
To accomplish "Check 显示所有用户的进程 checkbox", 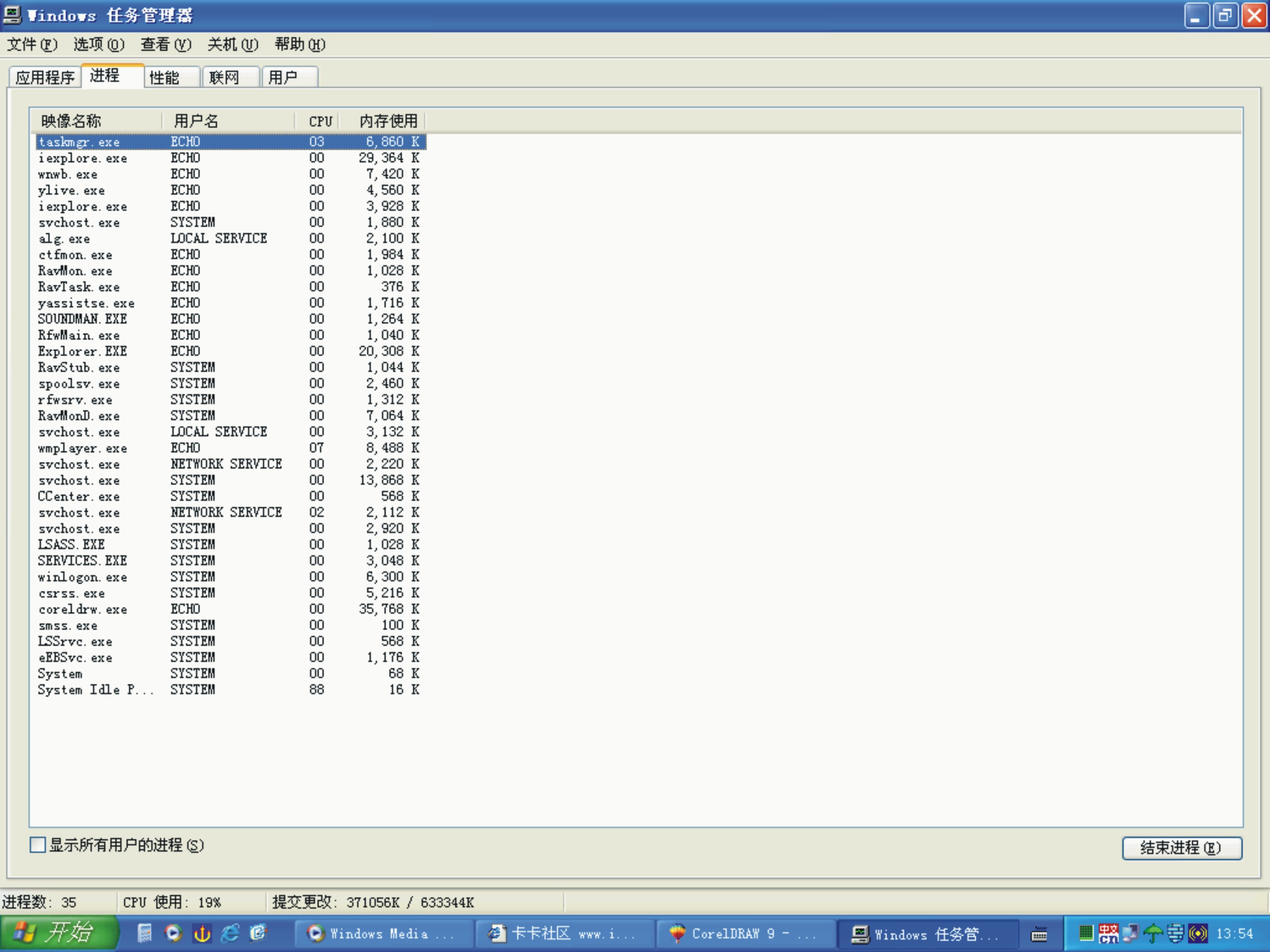I will [38, 845].
